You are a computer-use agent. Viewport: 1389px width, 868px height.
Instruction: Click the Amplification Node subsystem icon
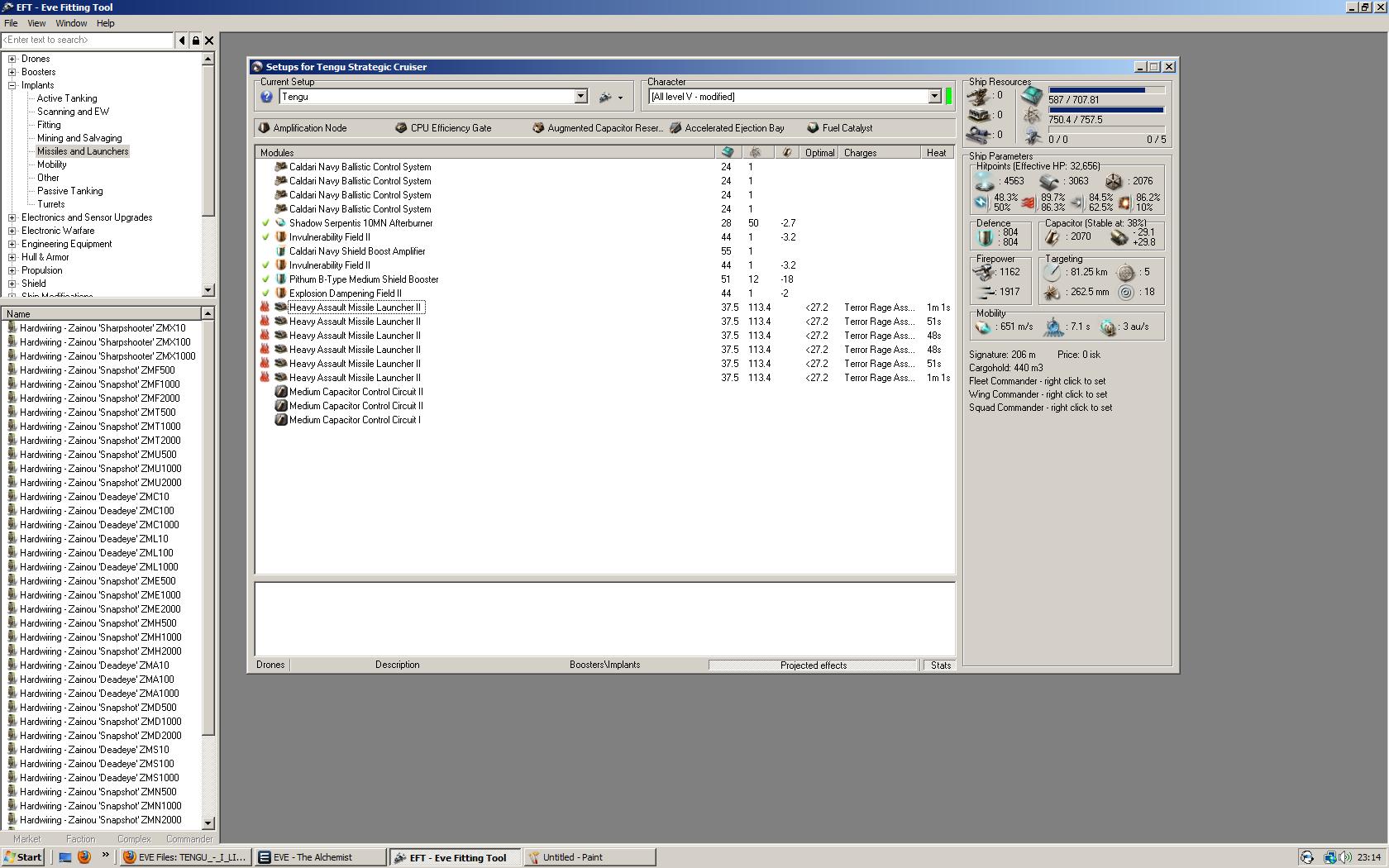tap(265, 128)
